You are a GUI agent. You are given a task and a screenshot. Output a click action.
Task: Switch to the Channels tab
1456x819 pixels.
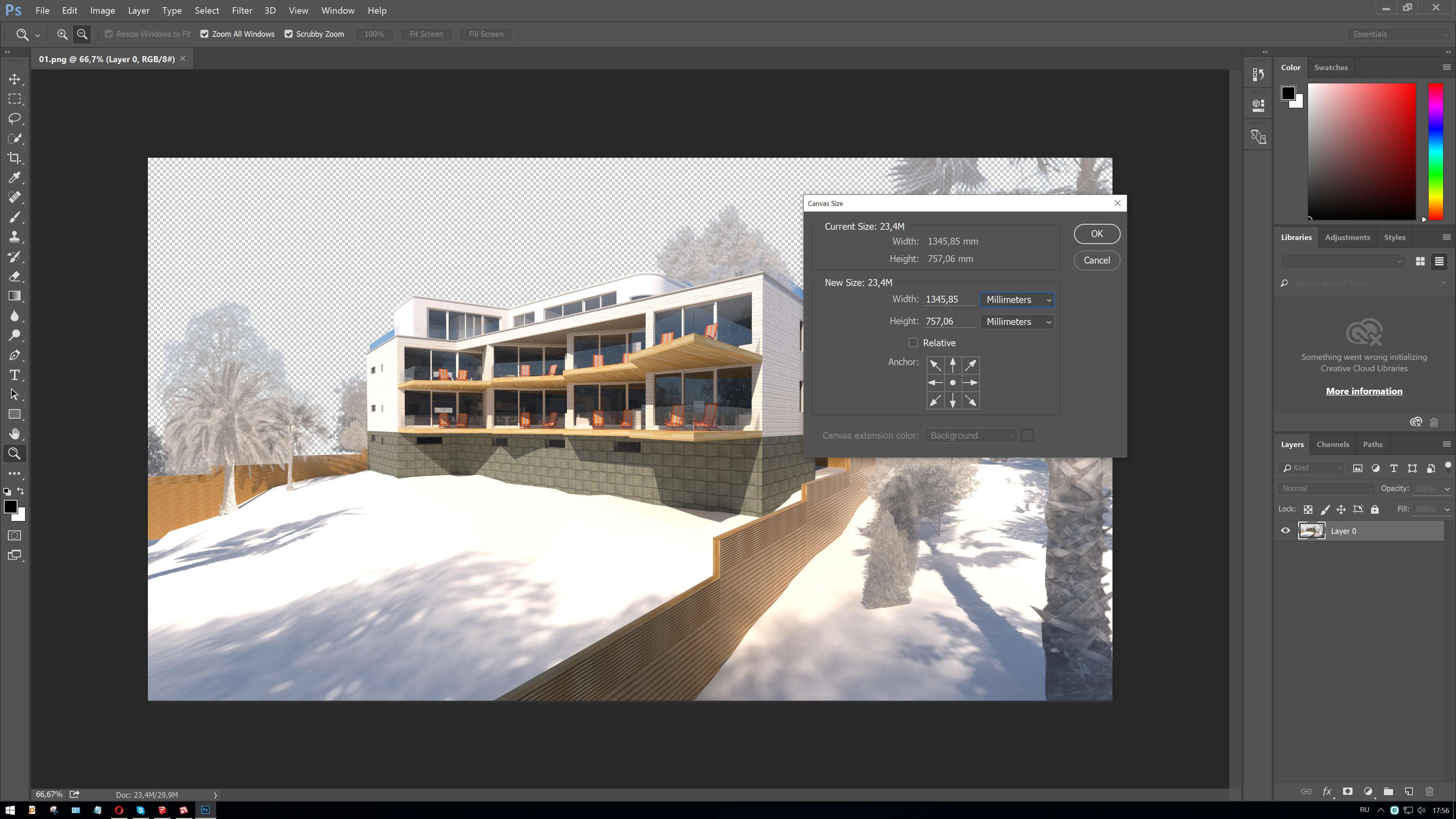click(x=1332, y=444)
